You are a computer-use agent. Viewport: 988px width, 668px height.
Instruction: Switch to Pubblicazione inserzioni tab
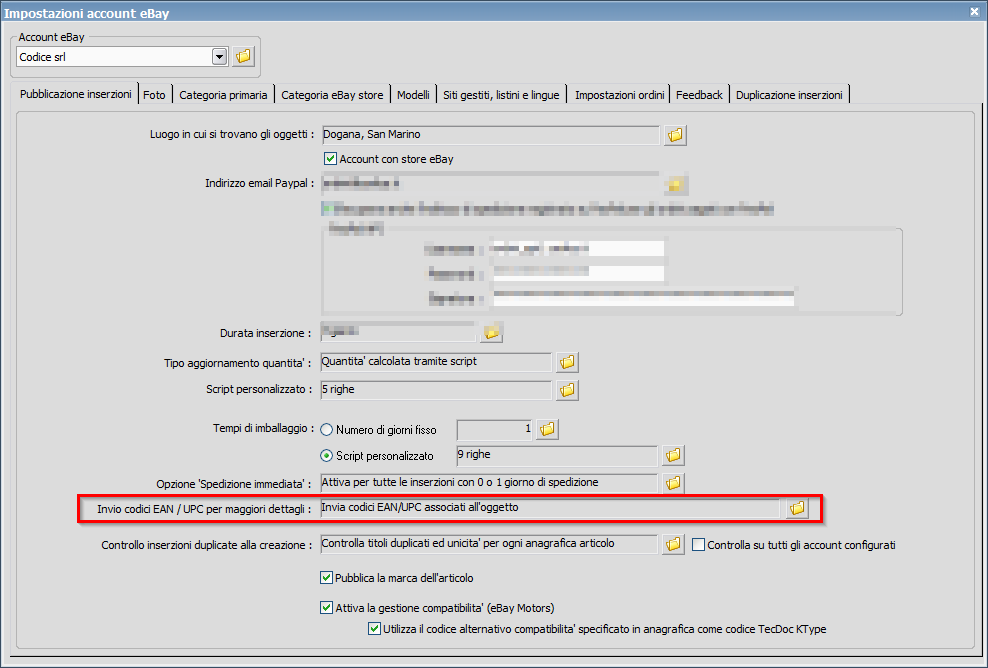[x=75, y=94]
